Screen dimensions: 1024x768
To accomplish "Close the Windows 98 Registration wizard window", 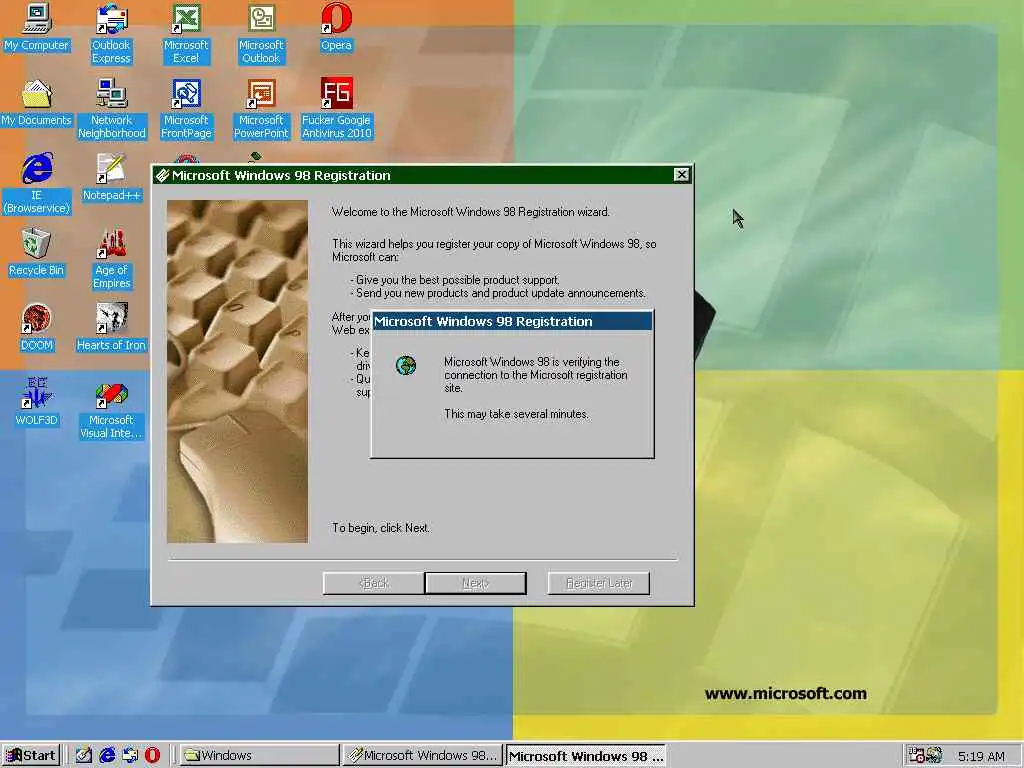I will click(681, 174).
